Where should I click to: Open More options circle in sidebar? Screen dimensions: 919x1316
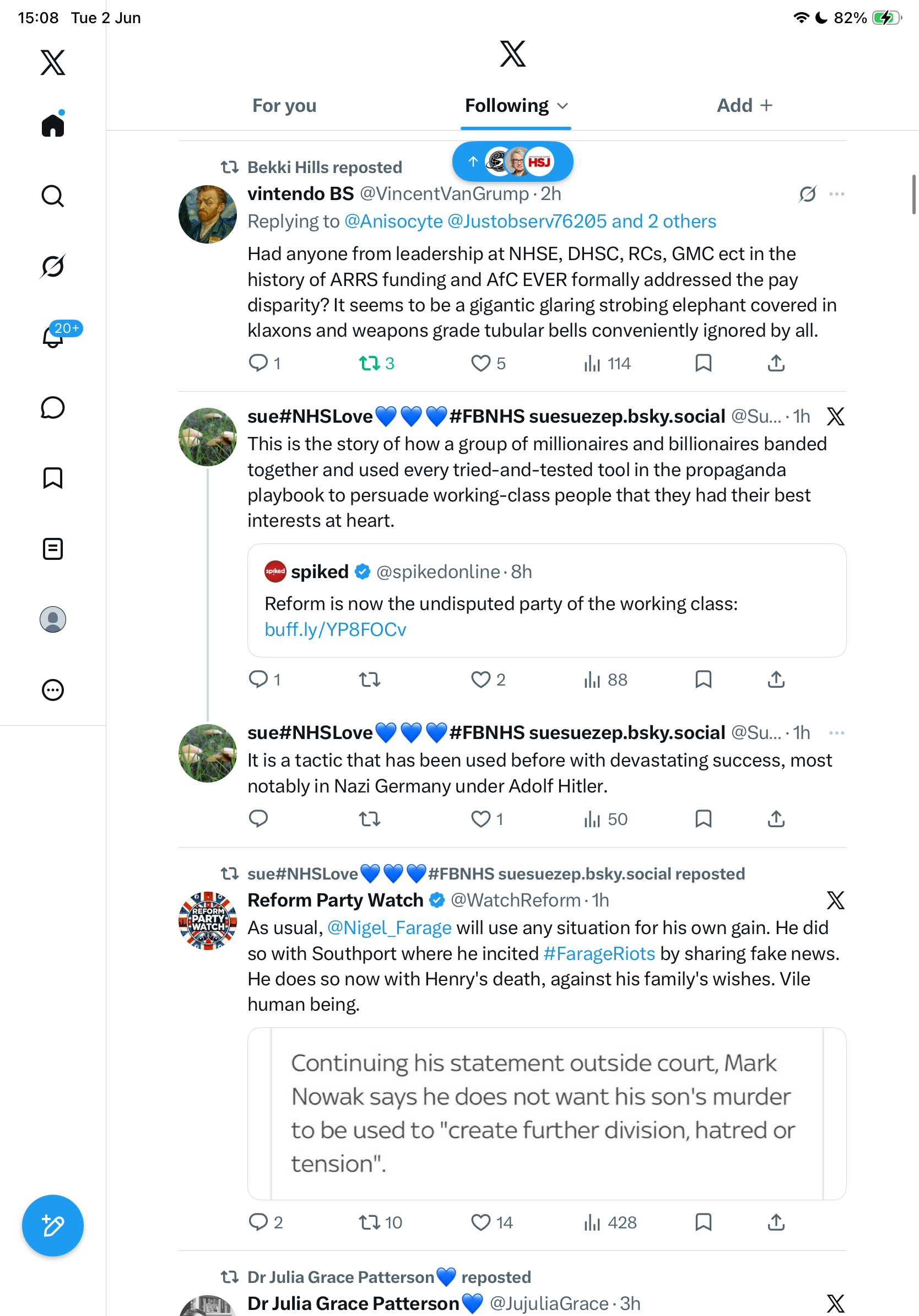coord(53,690)
